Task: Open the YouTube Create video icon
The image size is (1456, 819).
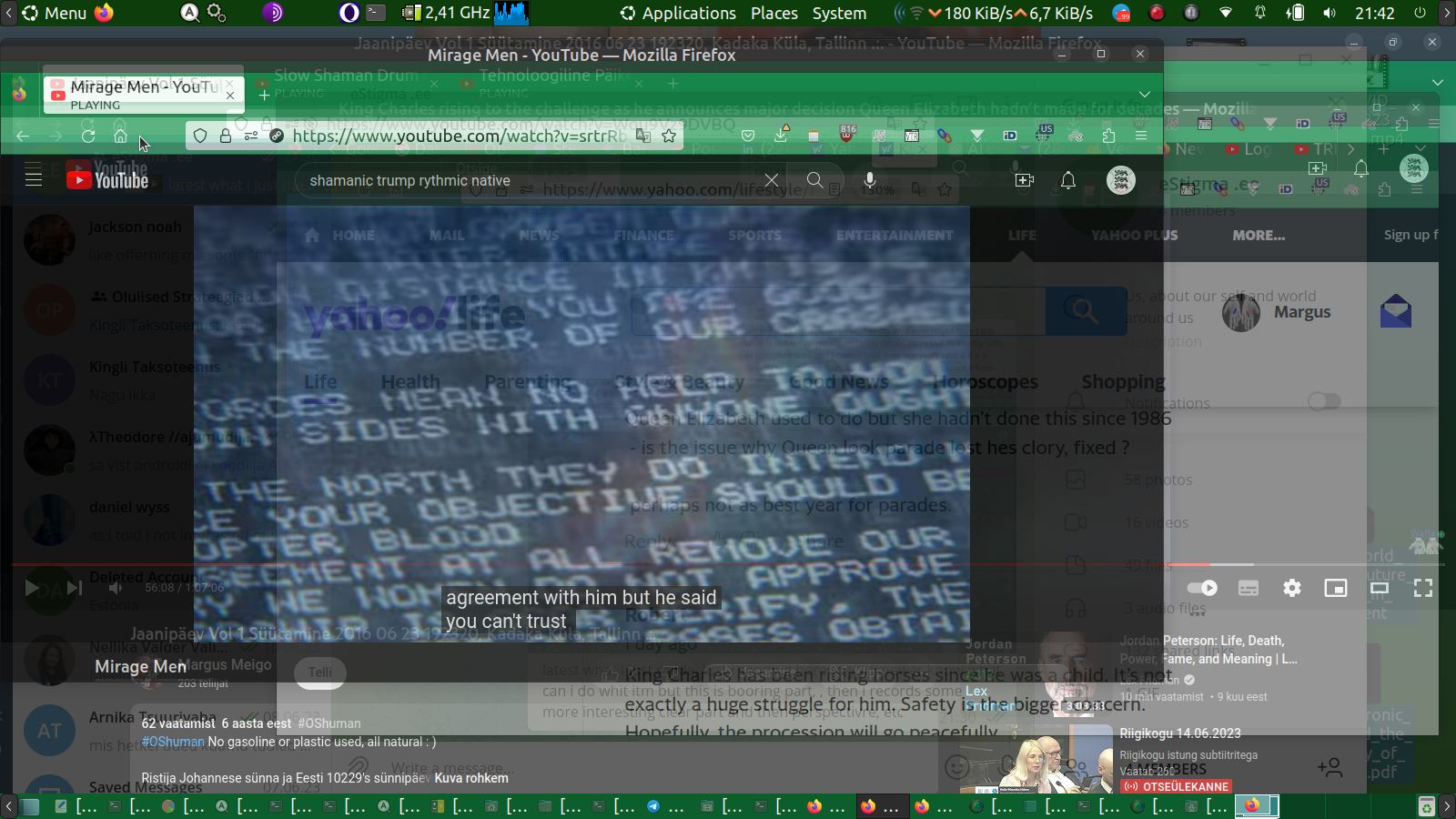Action: (x=1025, y=180)
